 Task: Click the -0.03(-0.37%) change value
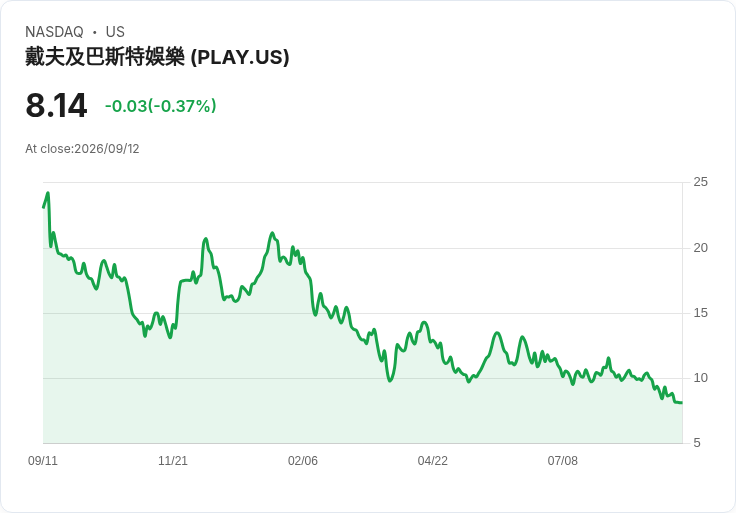[161, 106]
